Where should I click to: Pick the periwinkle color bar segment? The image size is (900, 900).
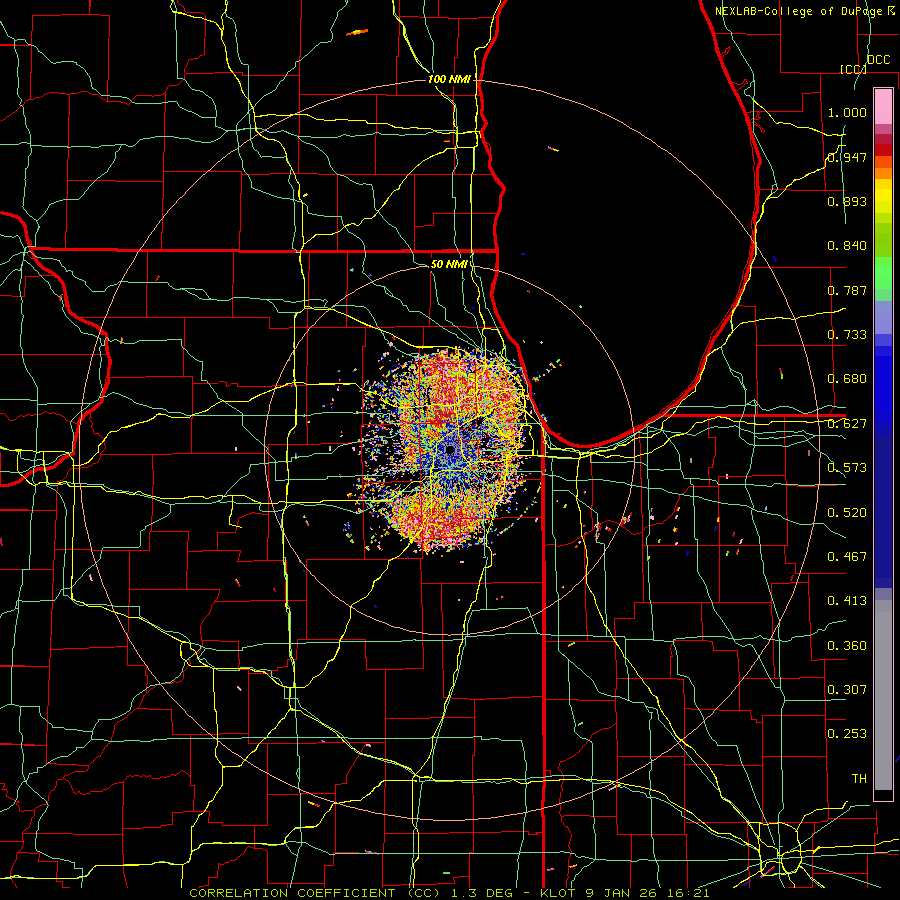[x=883, y=317]
